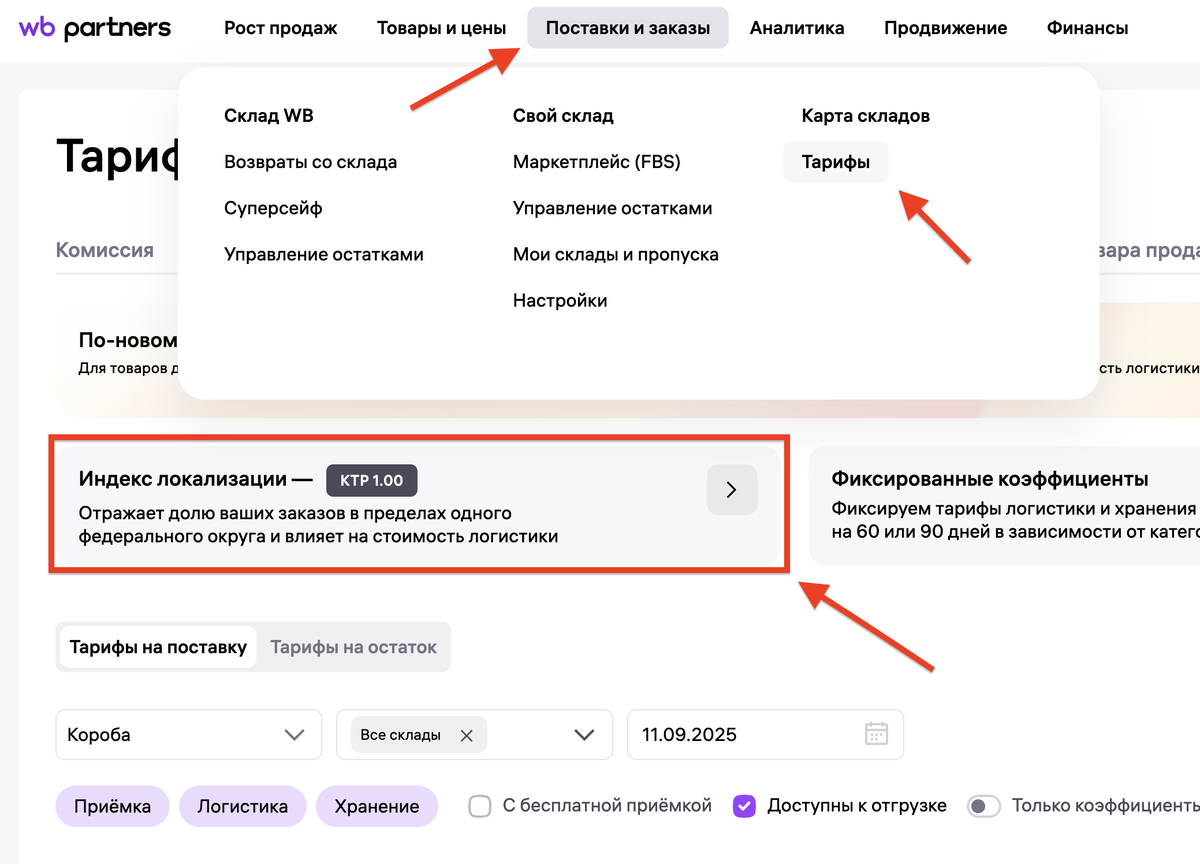Select the Хранение filter chip
The image size is (1200, 864).
tap(377, 805)
